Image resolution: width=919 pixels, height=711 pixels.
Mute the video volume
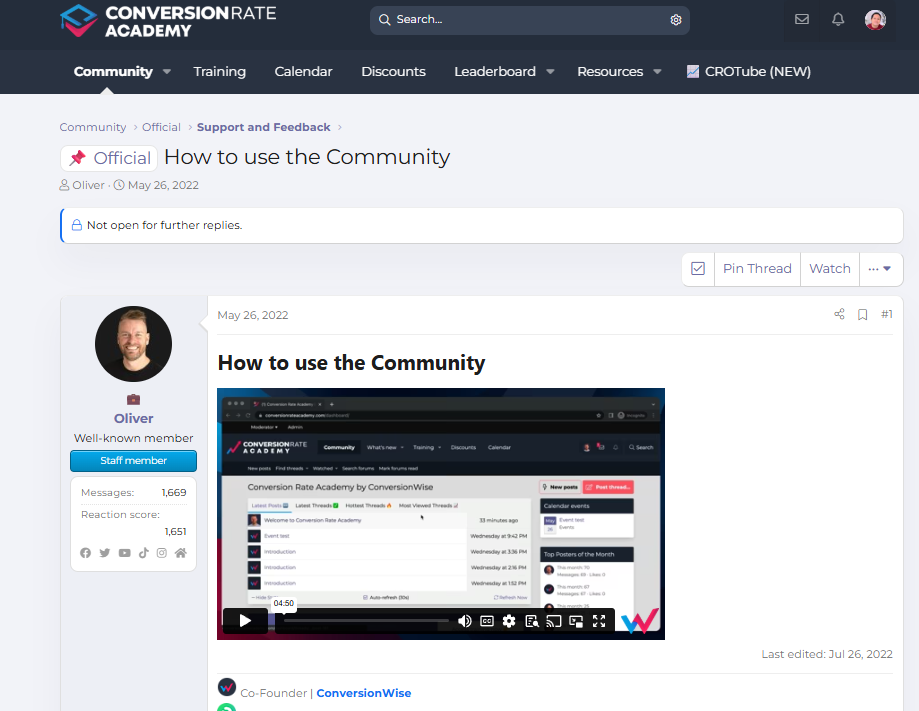(x=465, y=621)
